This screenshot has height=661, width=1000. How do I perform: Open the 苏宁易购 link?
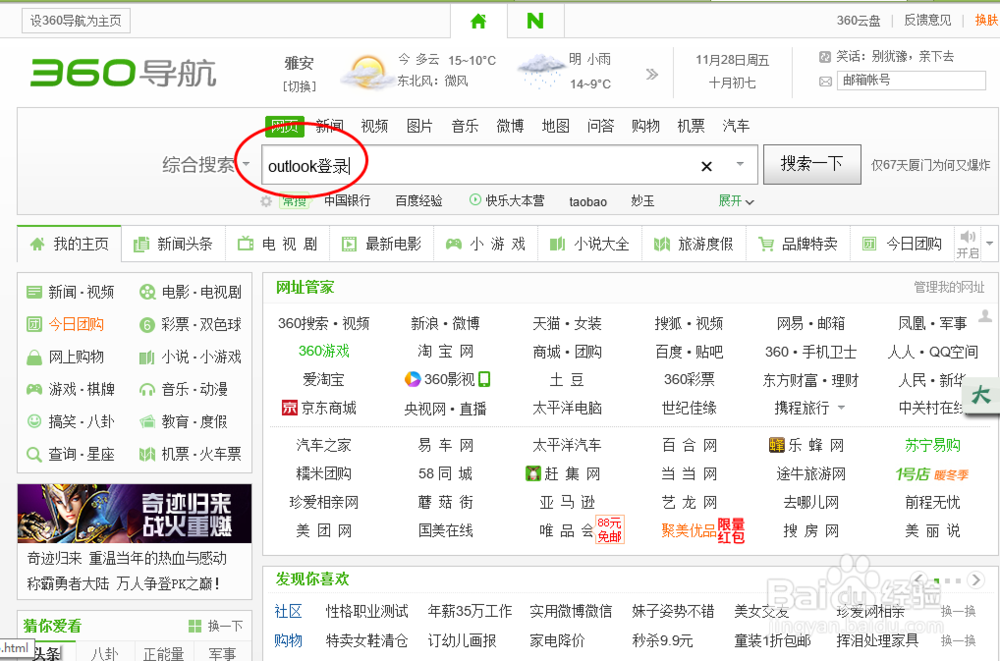pos(932,445)
